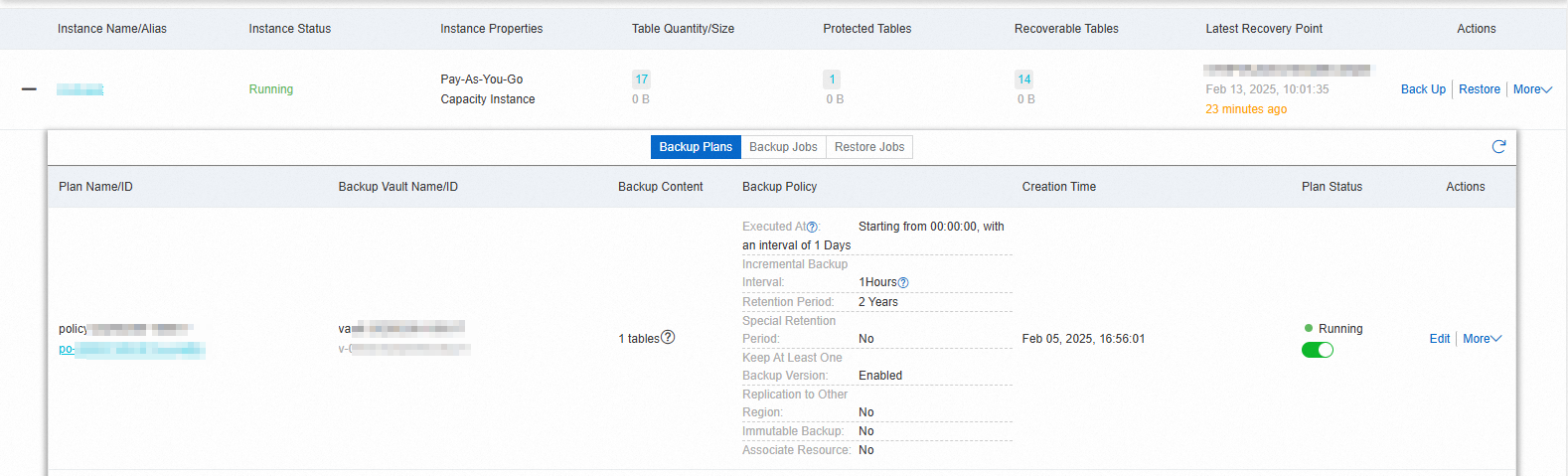The height and width of the screenshot is (476, 1568).
Task: Click the Back Up link
Action: (x=1423, y=89)
